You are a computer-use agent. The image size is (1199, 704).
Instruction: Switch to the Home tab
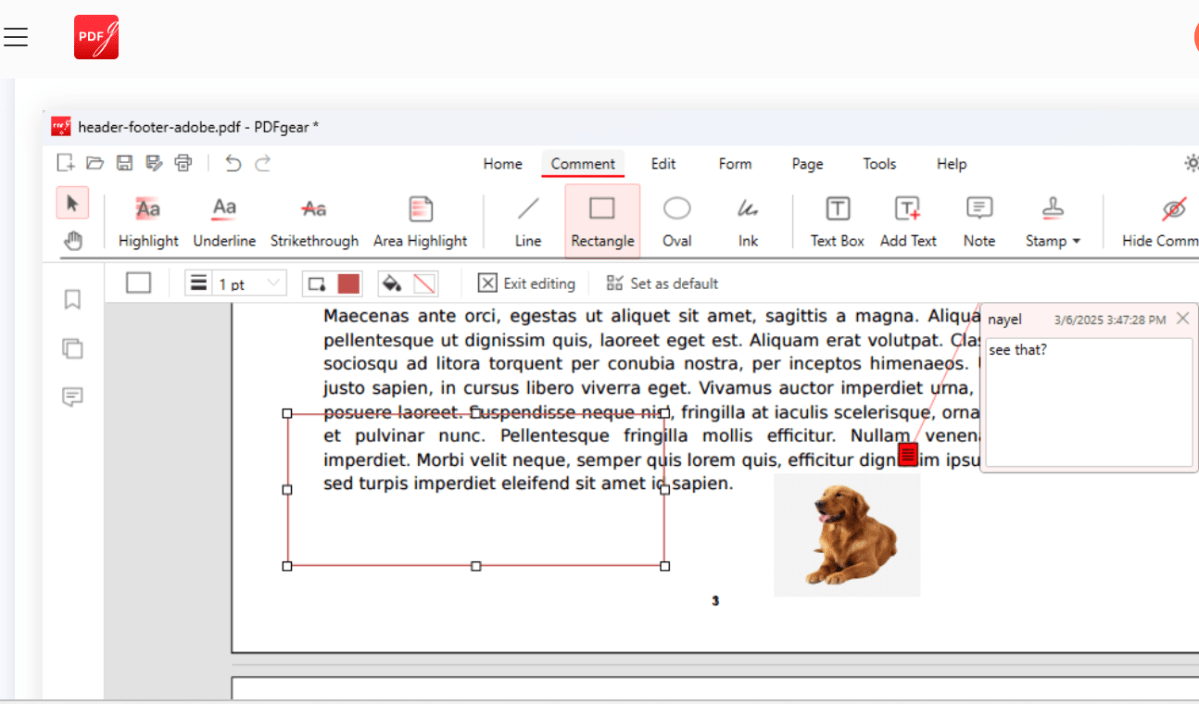click(x=502, y=164)
